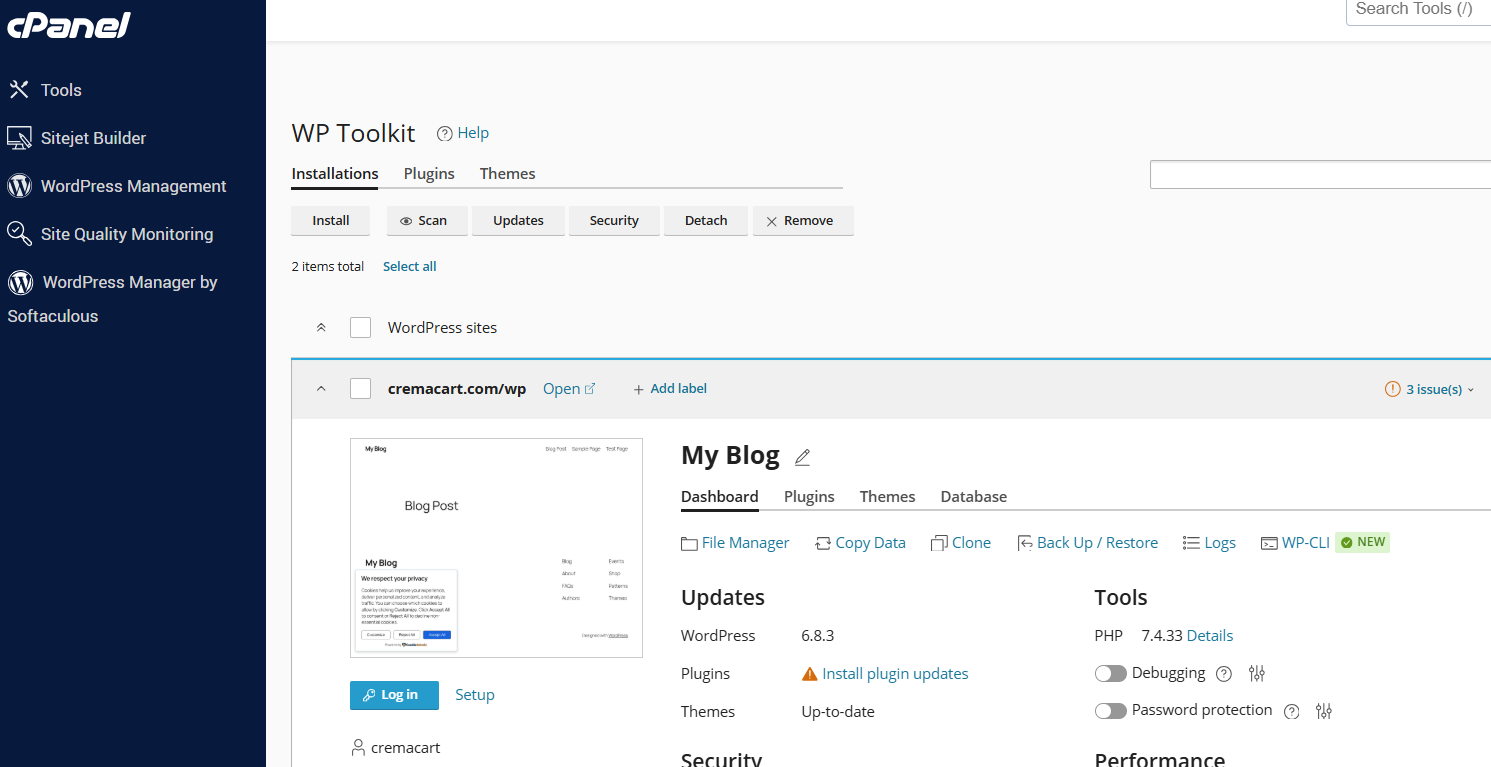1491x767 pixels.
Task: Click the green NEW badge
Action: pyautogui.click(x=1363, y=542)
